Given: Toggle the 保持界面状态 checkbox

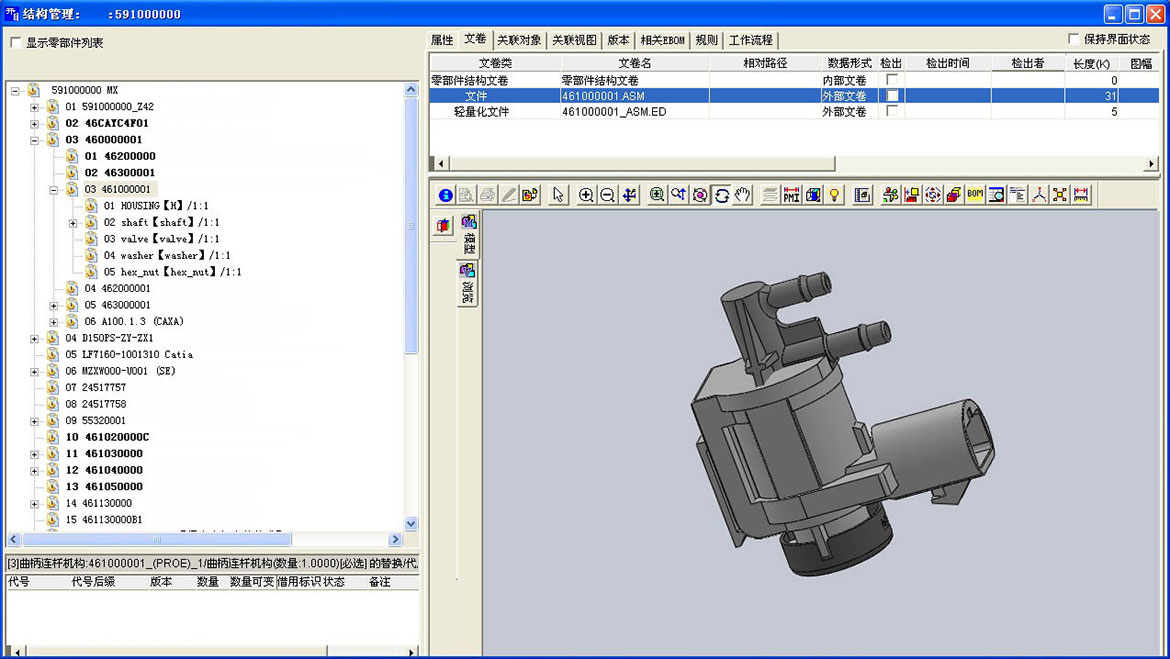Looking at the screenshot, I should tap(1074, 40).
